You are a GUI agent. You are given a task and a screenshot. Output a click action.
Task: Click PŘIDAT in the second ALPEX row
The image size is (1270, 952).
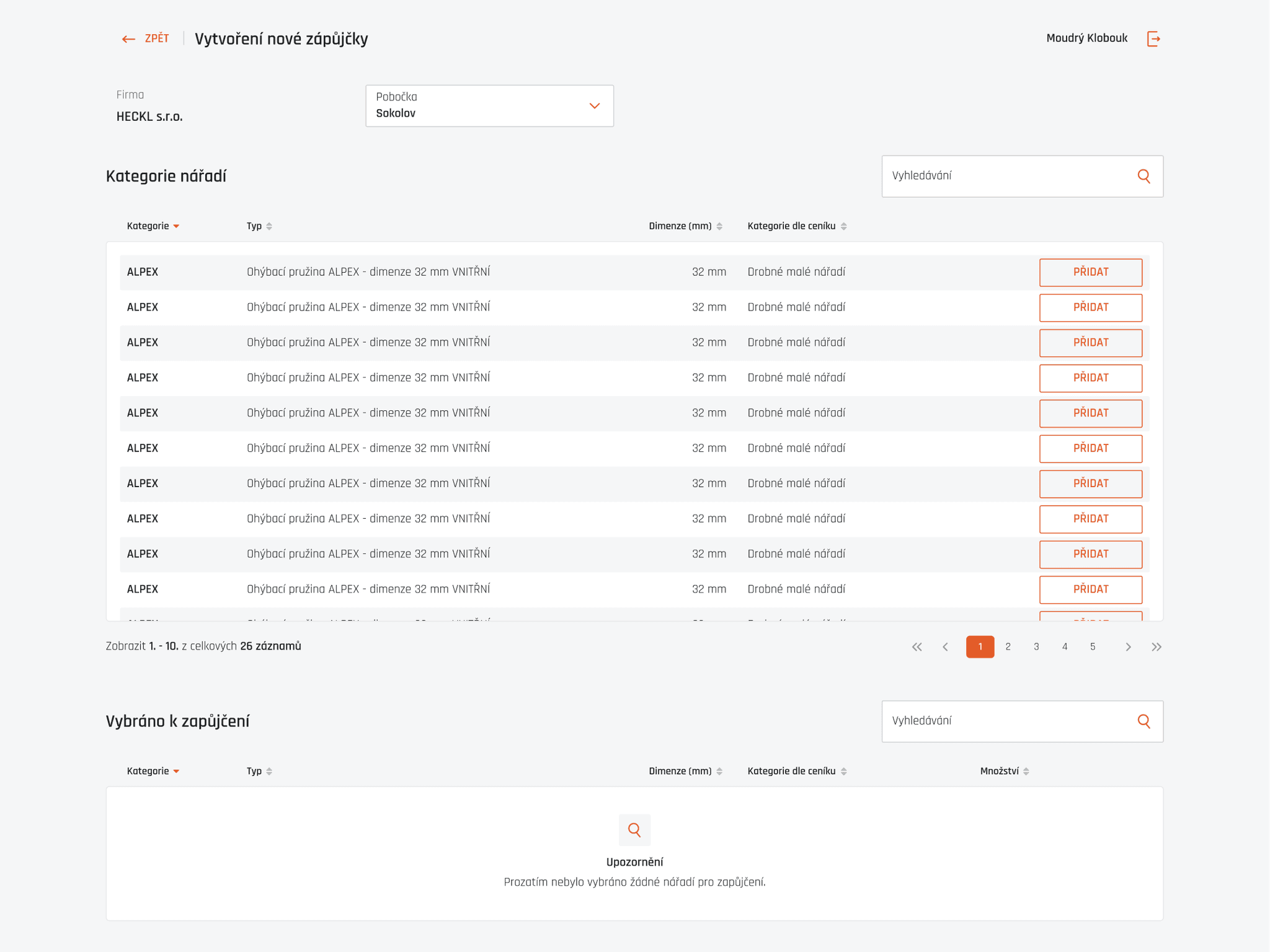coord(1091,308)
